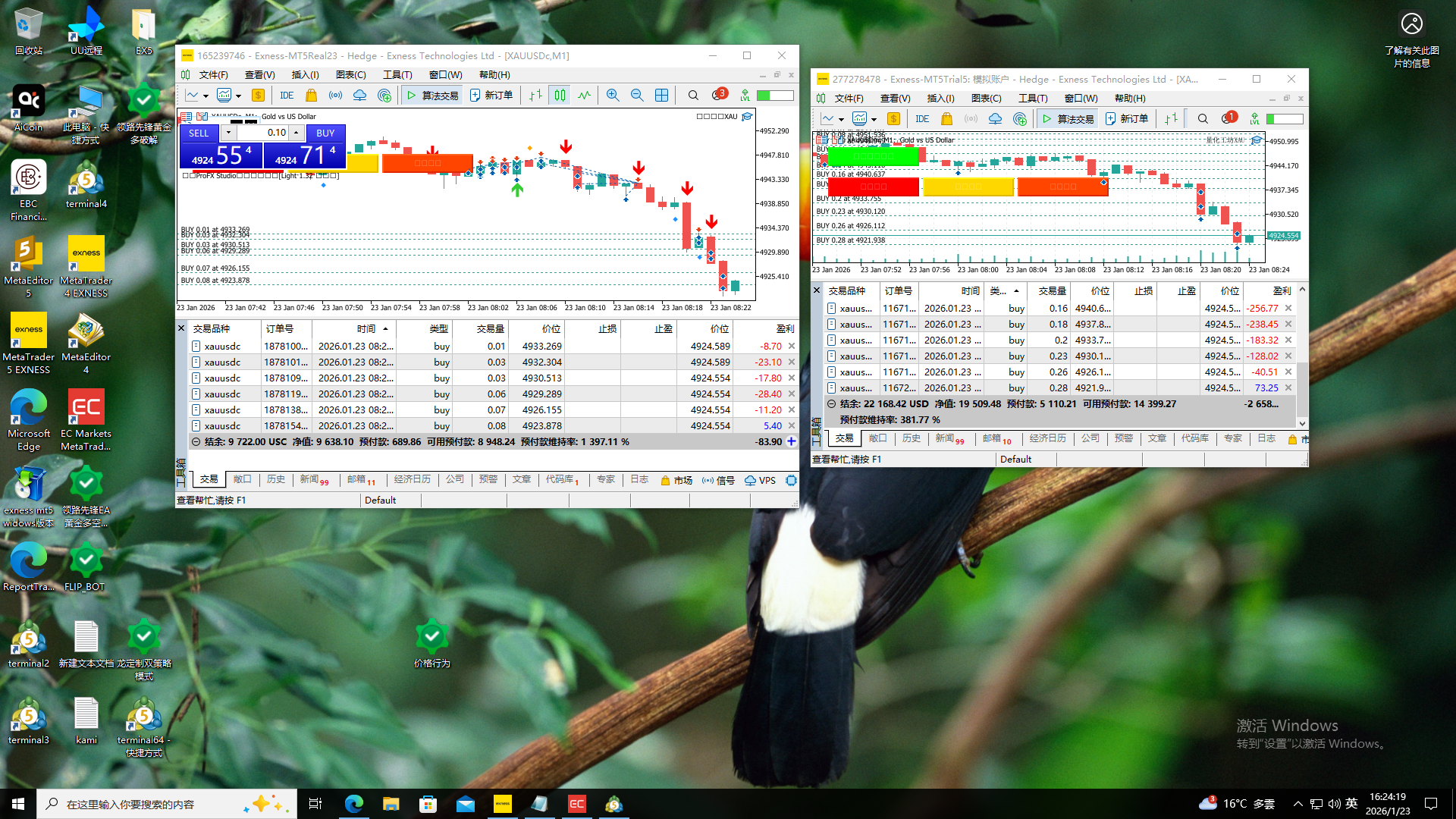Zoom in on the XAUUSDc M1 chart
The image size is (1456, 819).
[x=613, y=96]
